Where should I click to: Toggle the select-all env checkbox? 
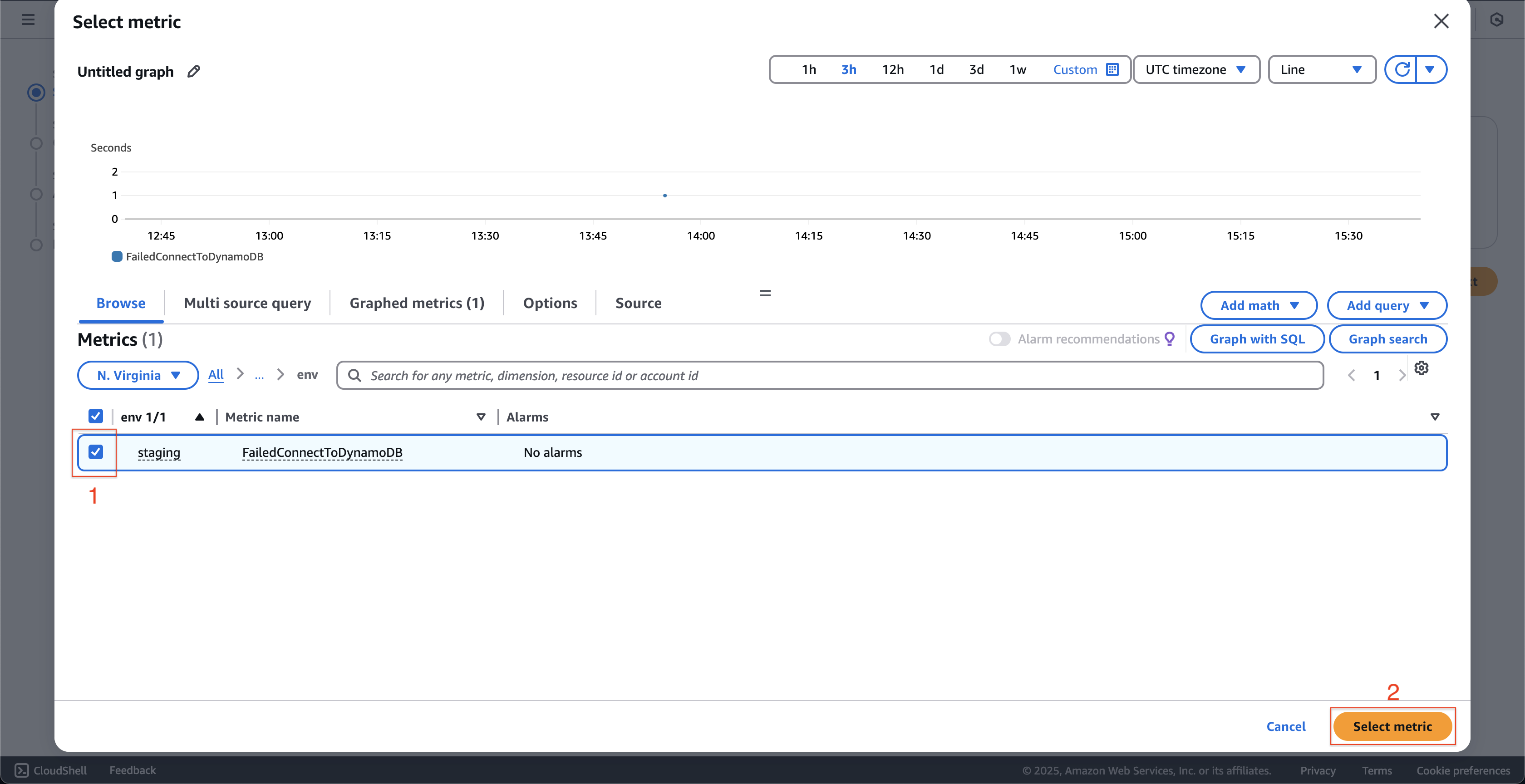[95, 416]
